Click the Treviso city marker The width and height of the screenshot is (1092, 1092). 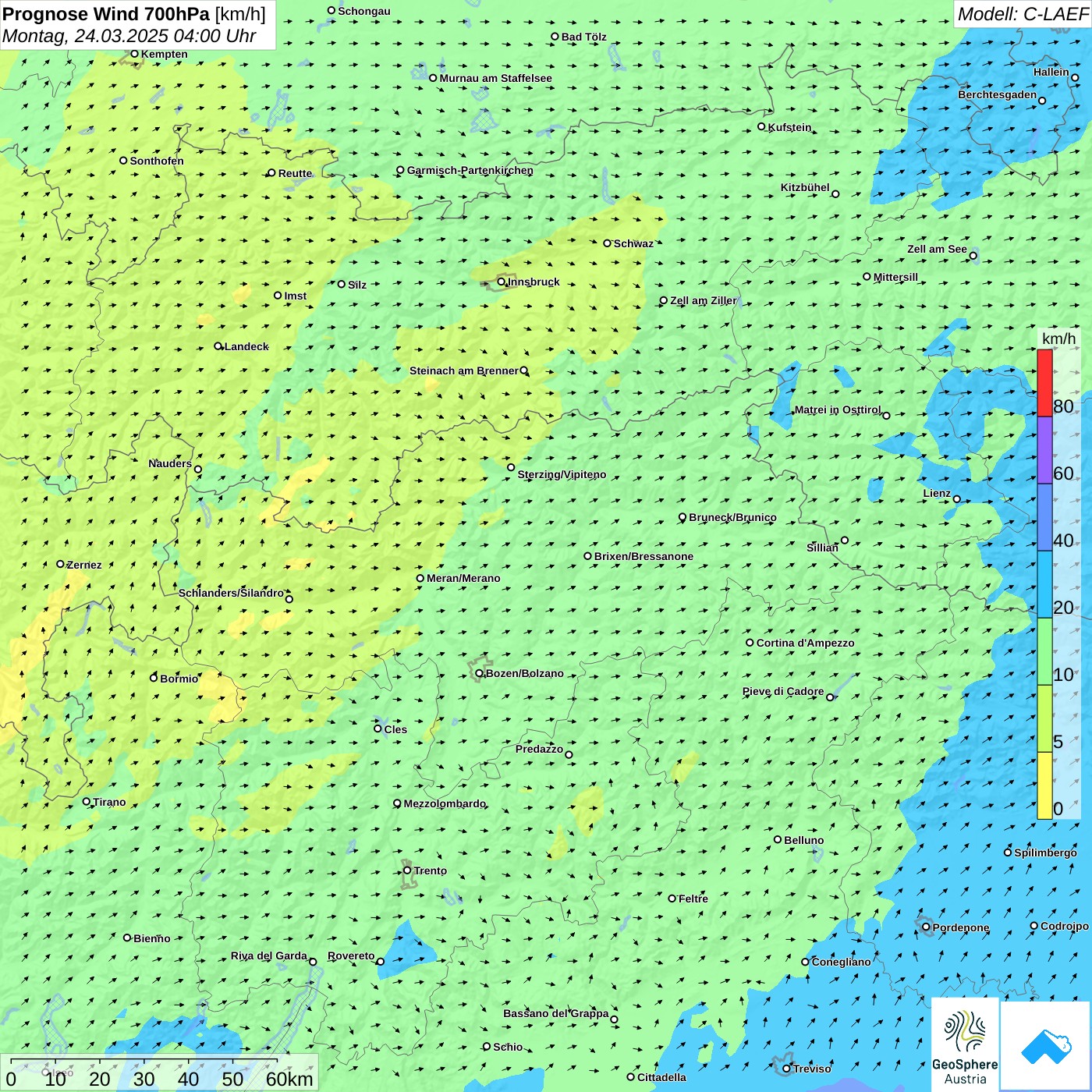(787, 1069)
